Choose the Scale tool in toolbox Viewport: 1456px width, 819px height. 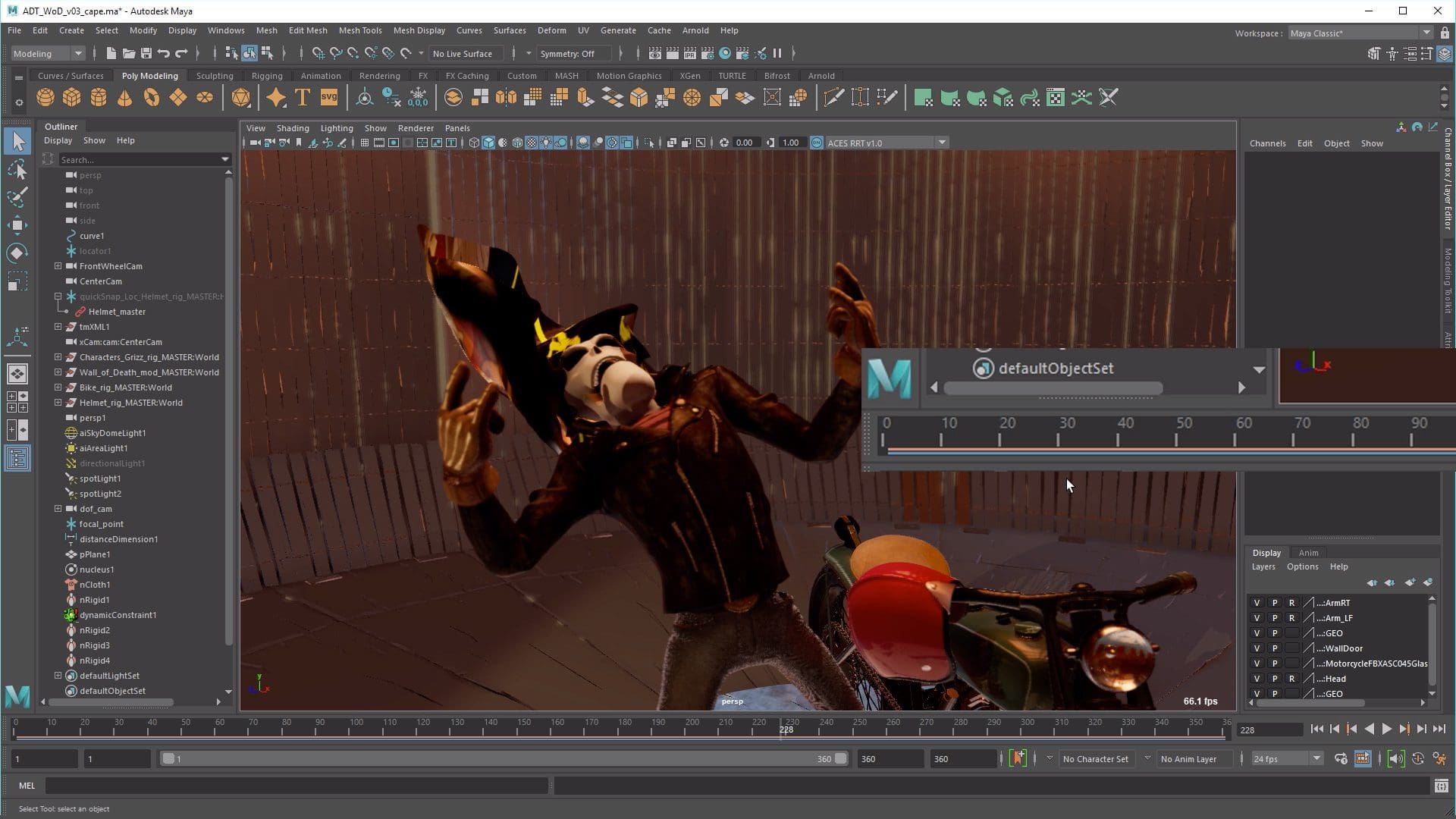pos(18,281)
